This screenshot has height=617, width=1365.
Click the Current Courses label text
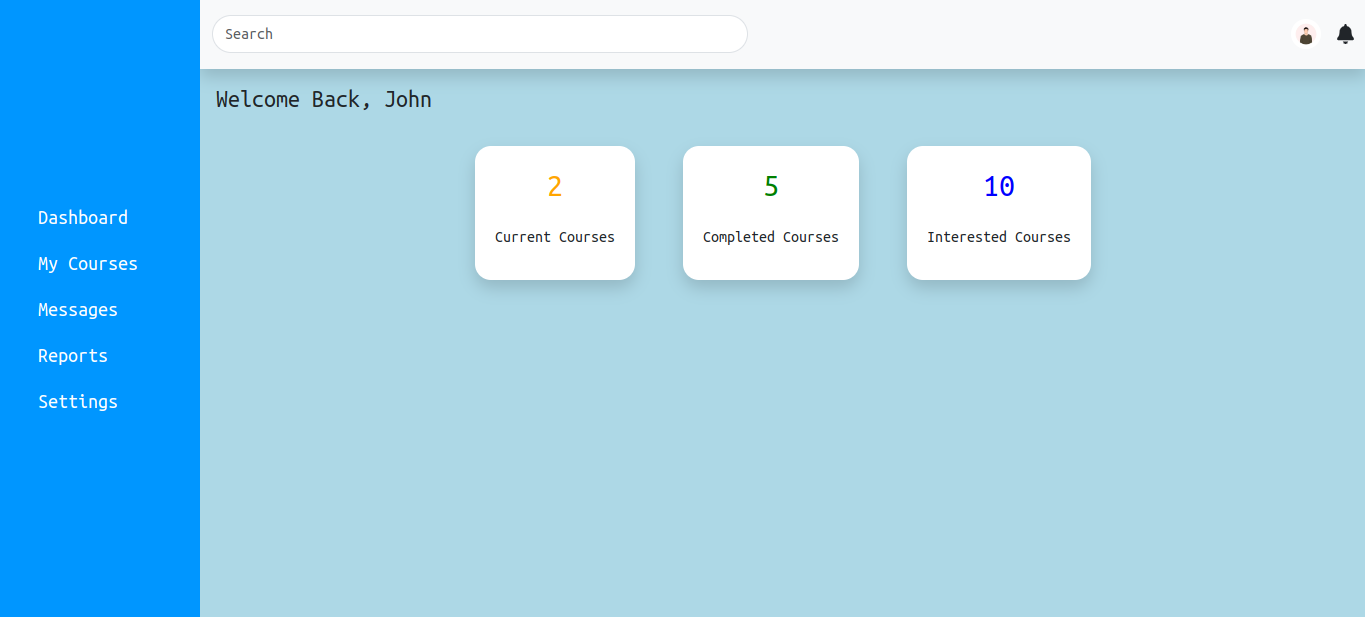pyautogui.click(x=555, y=237)
